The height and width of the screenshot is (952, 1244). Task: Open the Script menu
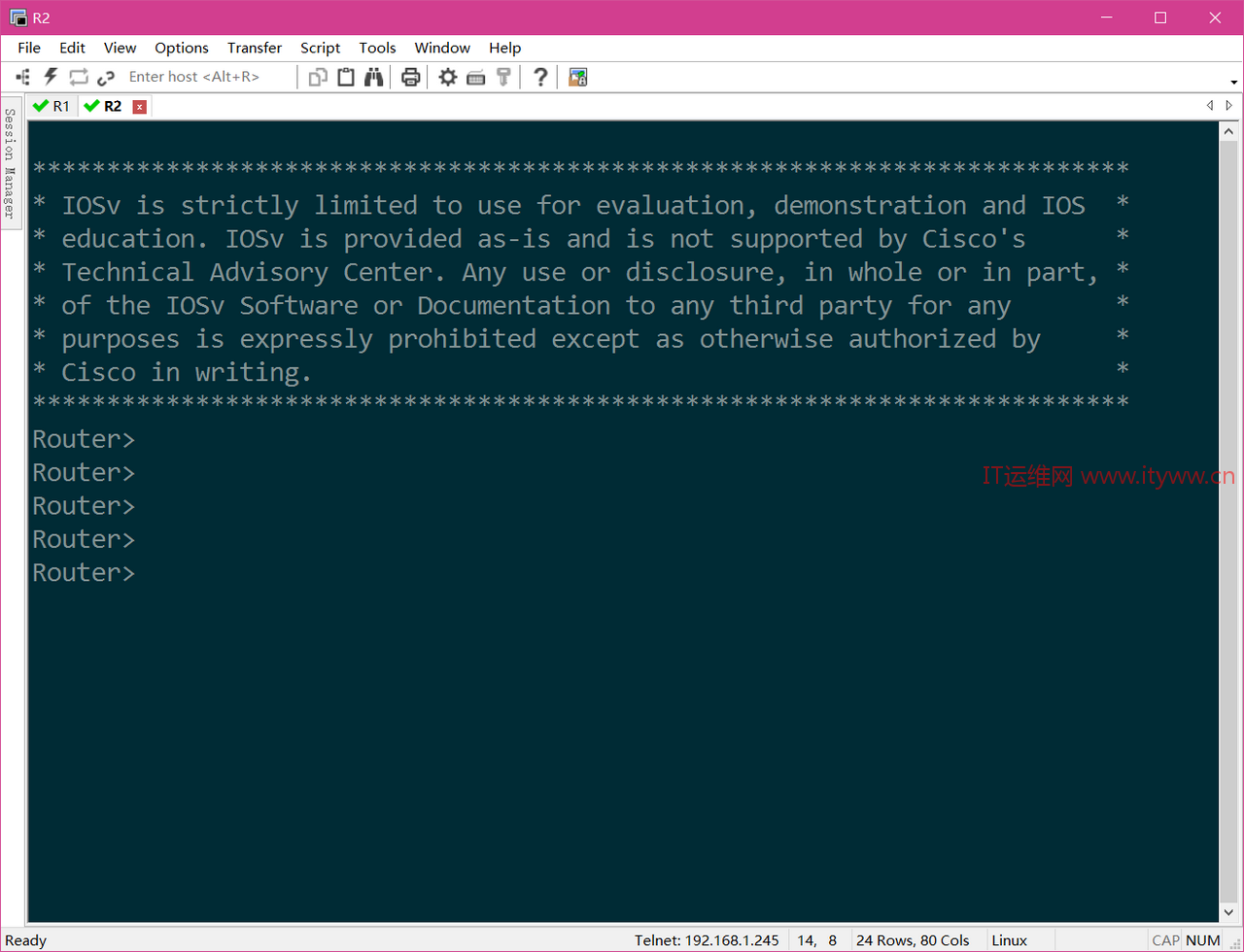tap(320, 48)
